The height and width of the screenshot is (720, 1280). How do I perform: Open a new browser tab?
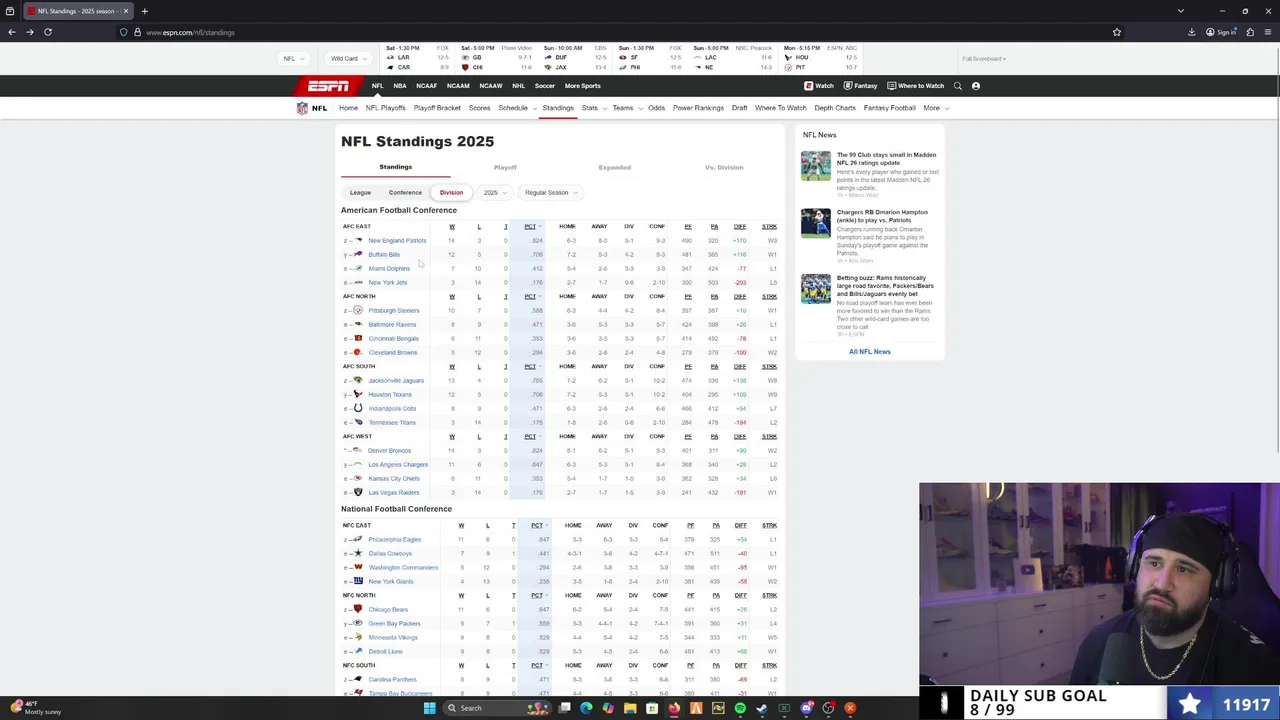[x=144, y=11]
